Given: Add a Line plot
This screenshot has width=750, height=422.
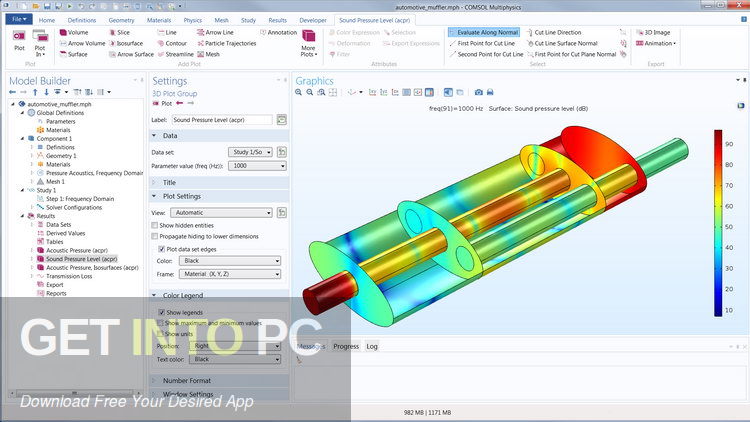Looking at the screenshot, I should point(167,33).
